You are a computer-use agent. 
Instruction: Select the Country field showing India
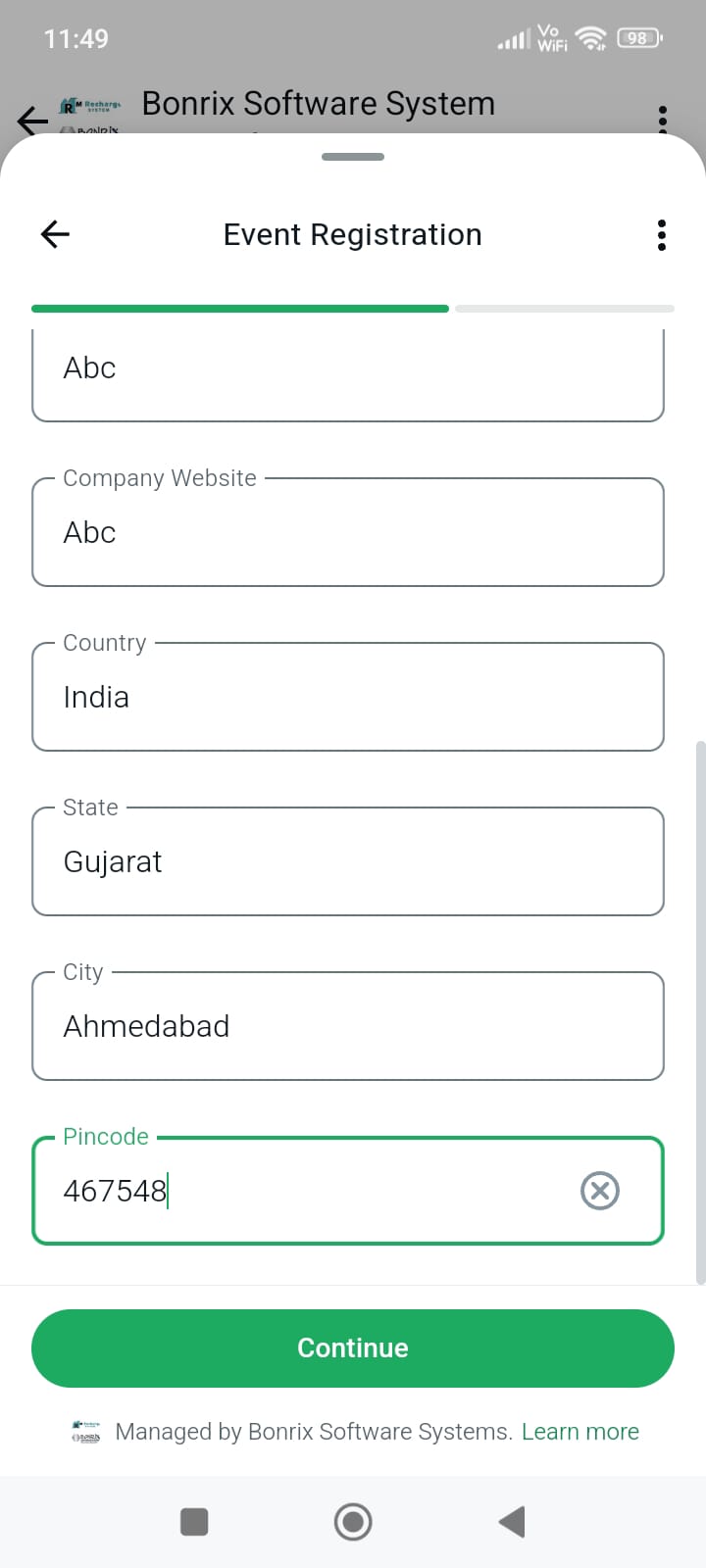click(x=348, y=698)
